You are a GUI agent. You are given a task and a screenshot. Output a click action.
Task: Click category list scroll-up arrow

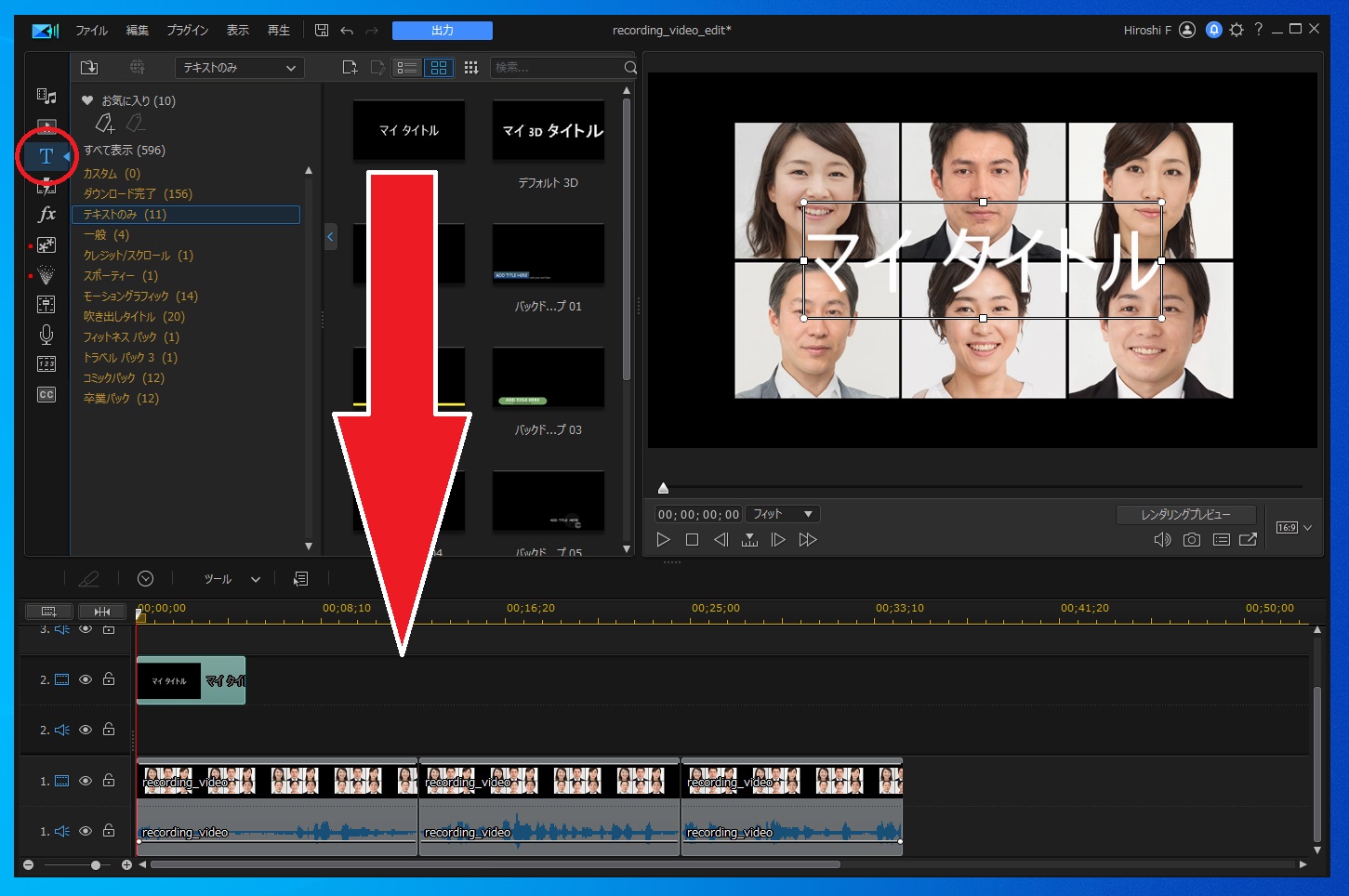(309, 171)
